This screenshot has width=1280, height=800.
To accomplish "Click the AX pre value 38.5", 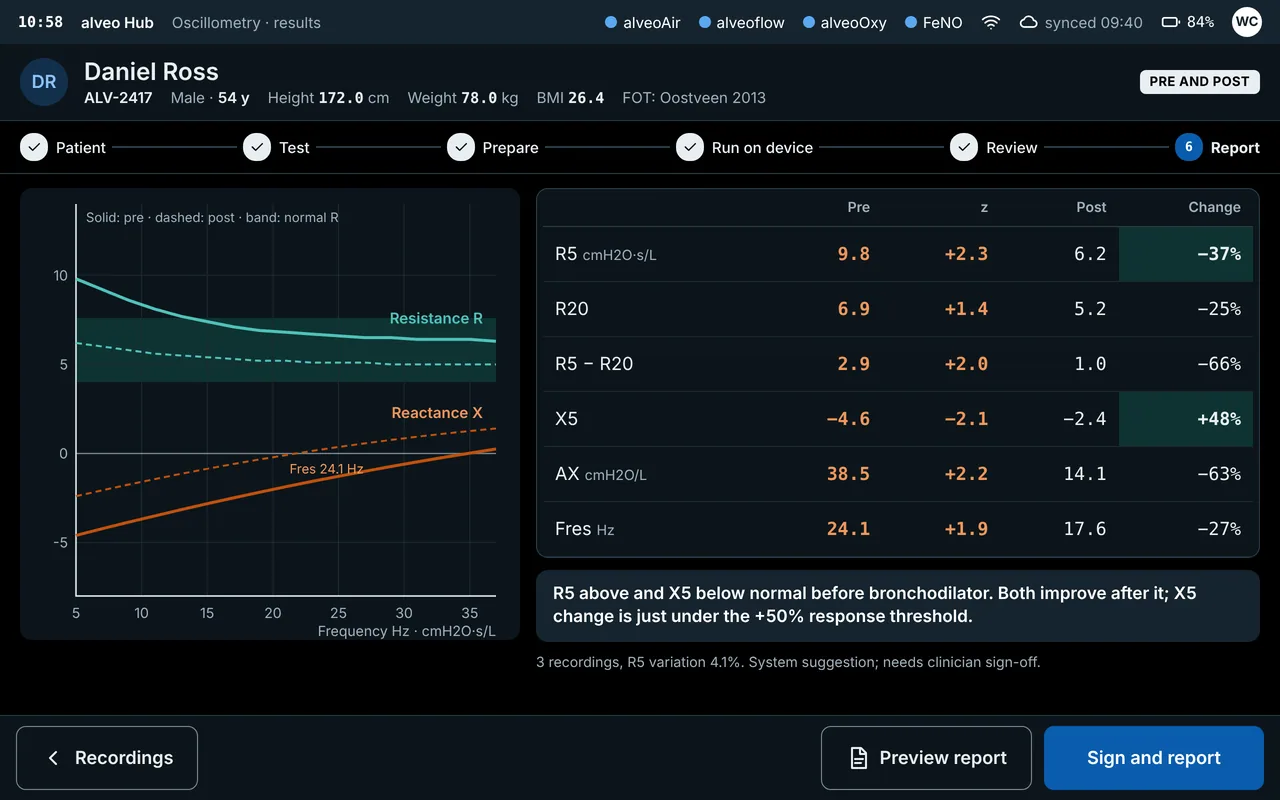I will [848, 474].
